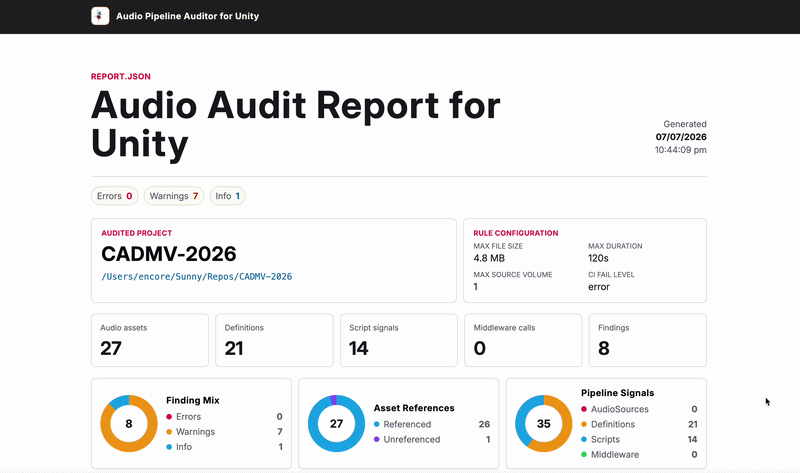
Task: Click the red AudioSources legend dot
Action: tap(584, 409)
